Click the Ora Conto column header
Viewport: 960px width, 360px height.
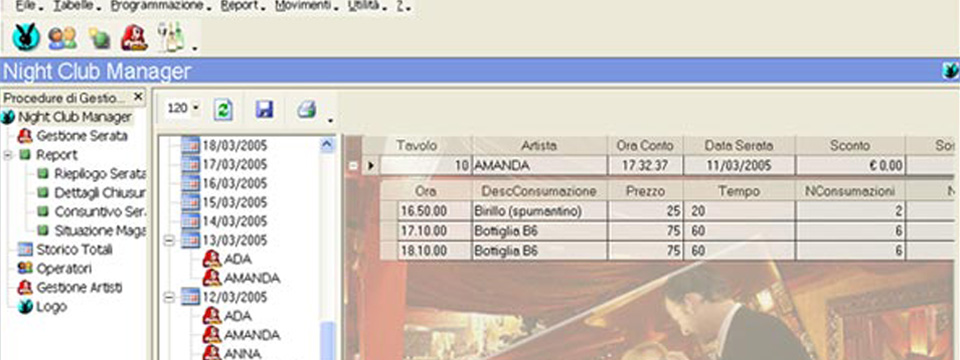coord(645,146)
